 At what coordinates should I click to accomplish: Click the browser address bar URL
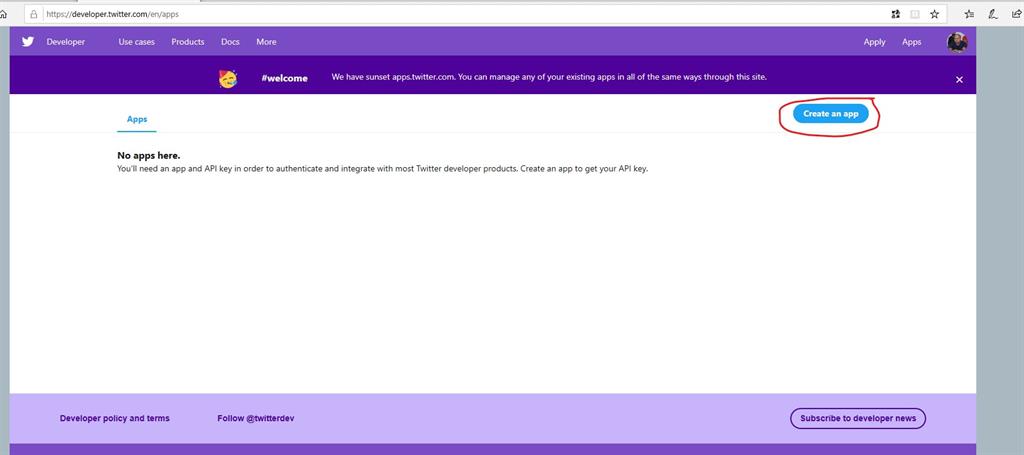pyautogui.click(x=112, y=14)
